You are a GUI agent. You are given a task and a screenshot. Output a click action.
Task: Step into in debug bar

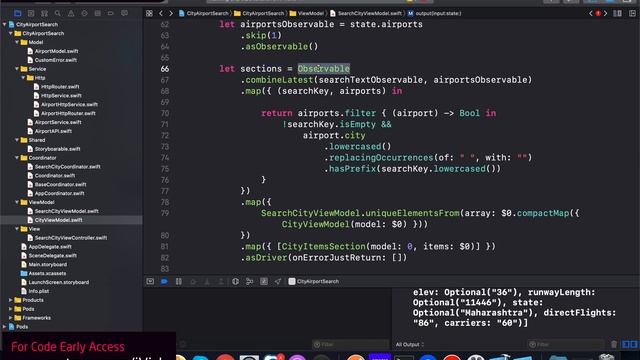(207, 281)
